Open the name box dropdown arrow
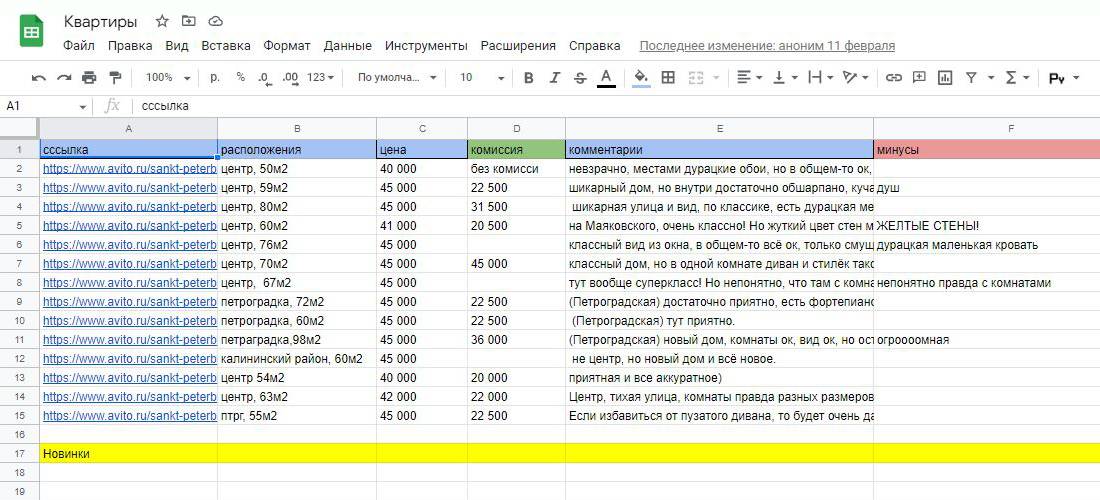Viewport: 1100px width, 500px height. click(x=83, y=107)
